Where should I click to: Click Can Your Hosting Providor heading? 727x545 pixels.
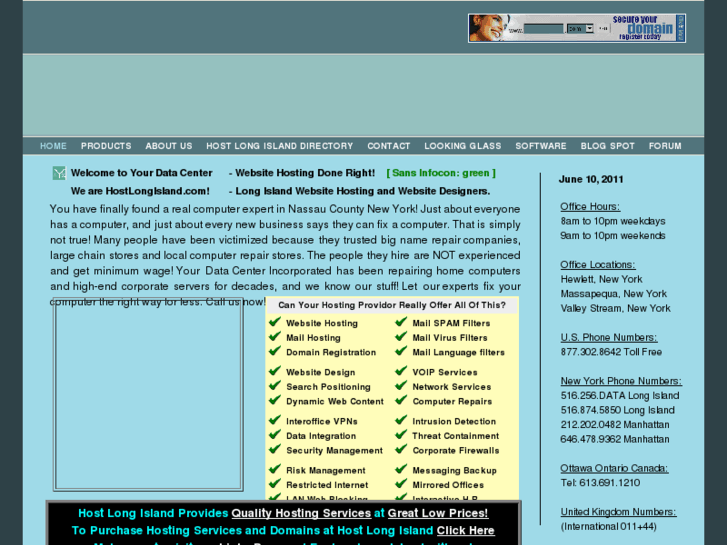point(392,305)
